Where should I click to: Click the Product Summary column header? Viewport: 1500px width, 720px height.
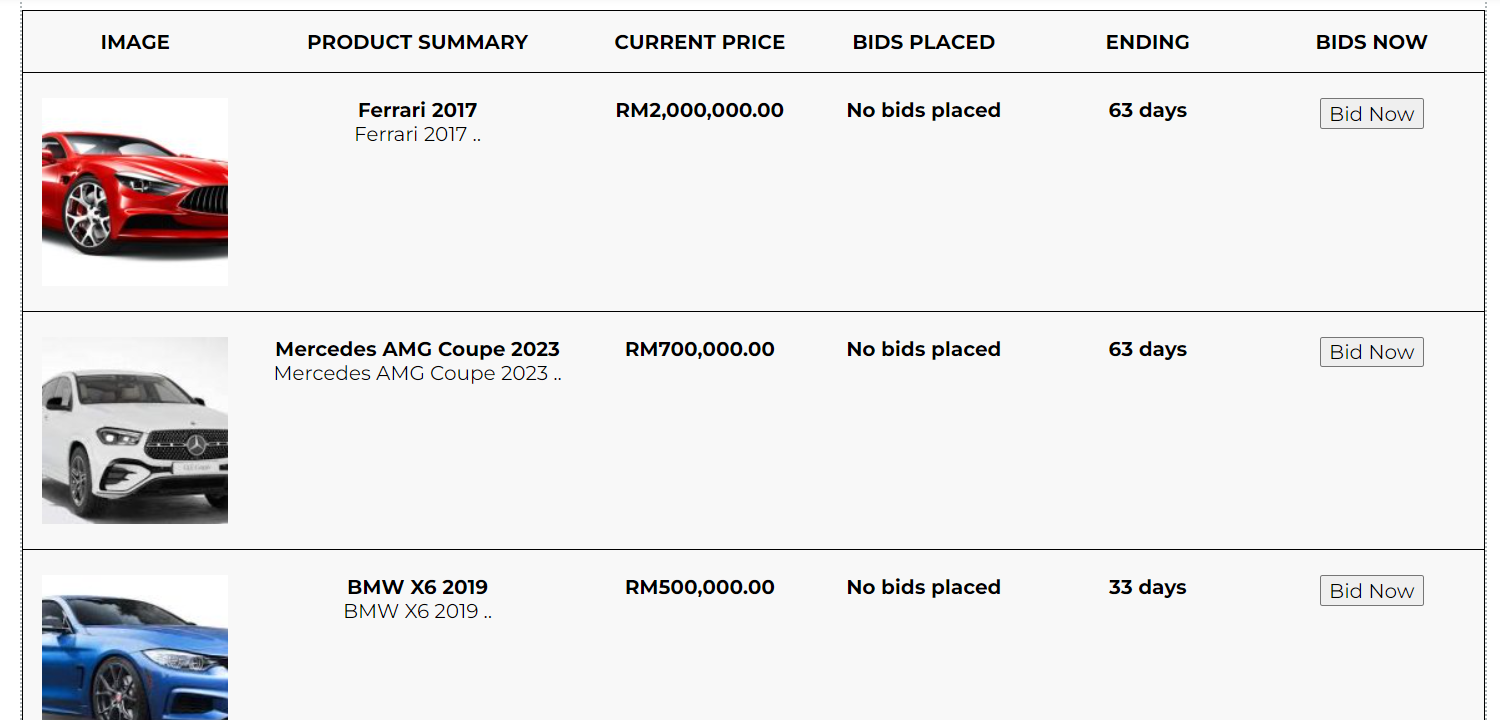417,42
